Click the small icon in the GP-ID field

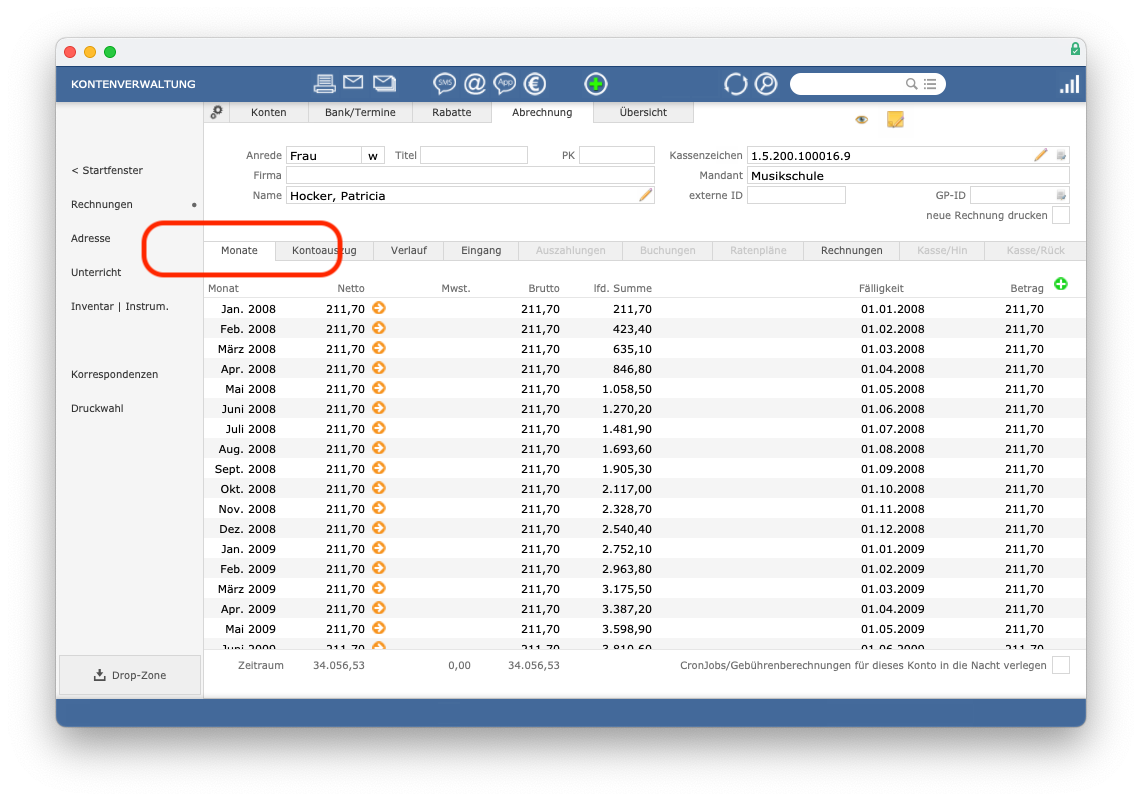click(x=1061, y=195)
